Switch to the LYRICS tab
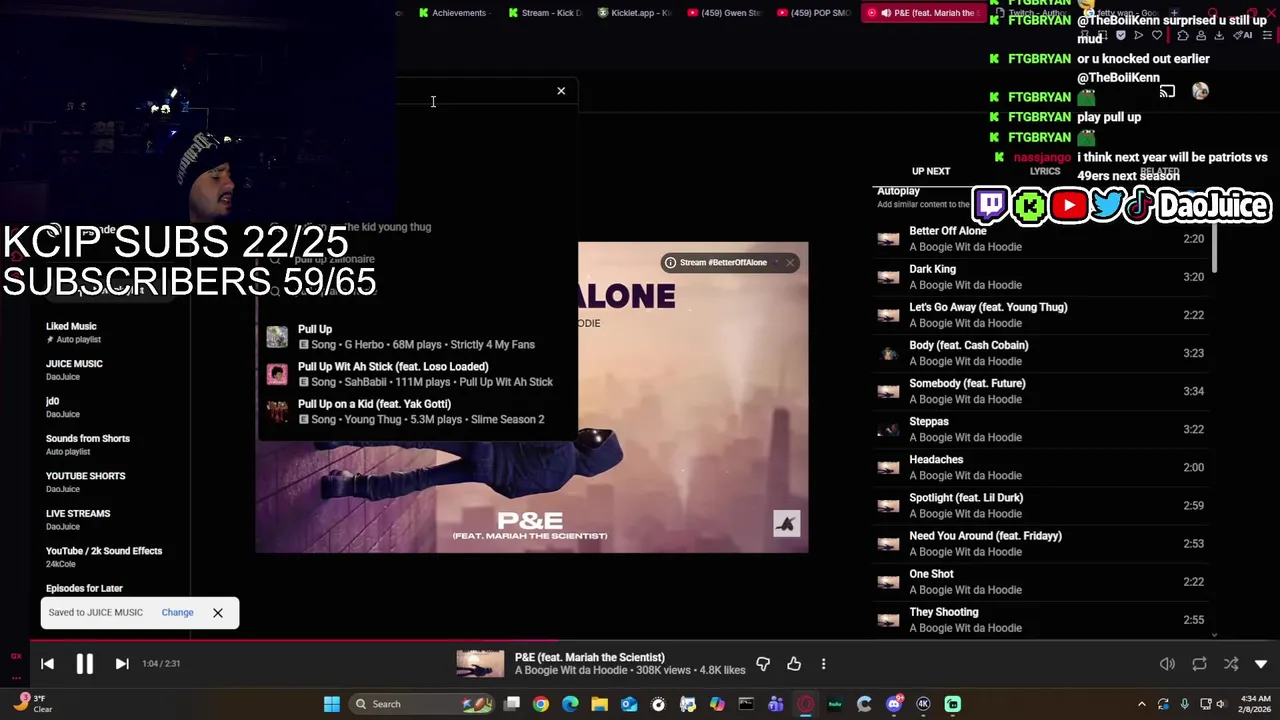1280x720 pixels. click(x=1045, y=171)
